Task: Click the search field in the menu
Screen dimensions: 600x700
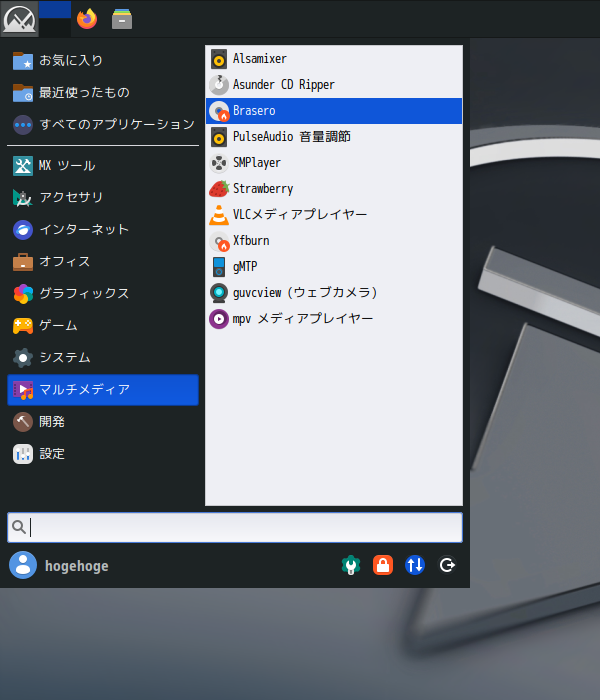Action: point(235,527)
